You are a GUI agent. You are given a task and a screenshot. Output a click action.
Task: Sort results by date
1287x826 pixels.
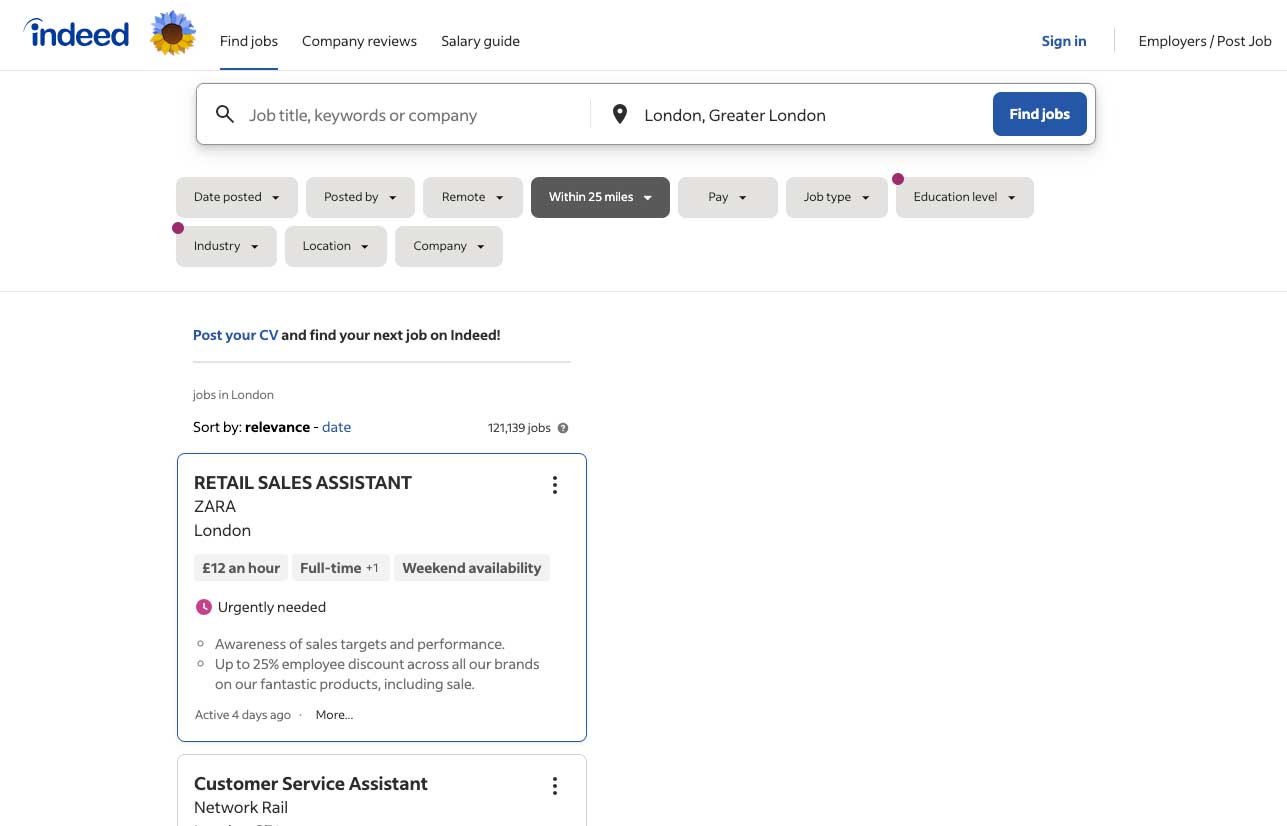(x=336, y=427)
